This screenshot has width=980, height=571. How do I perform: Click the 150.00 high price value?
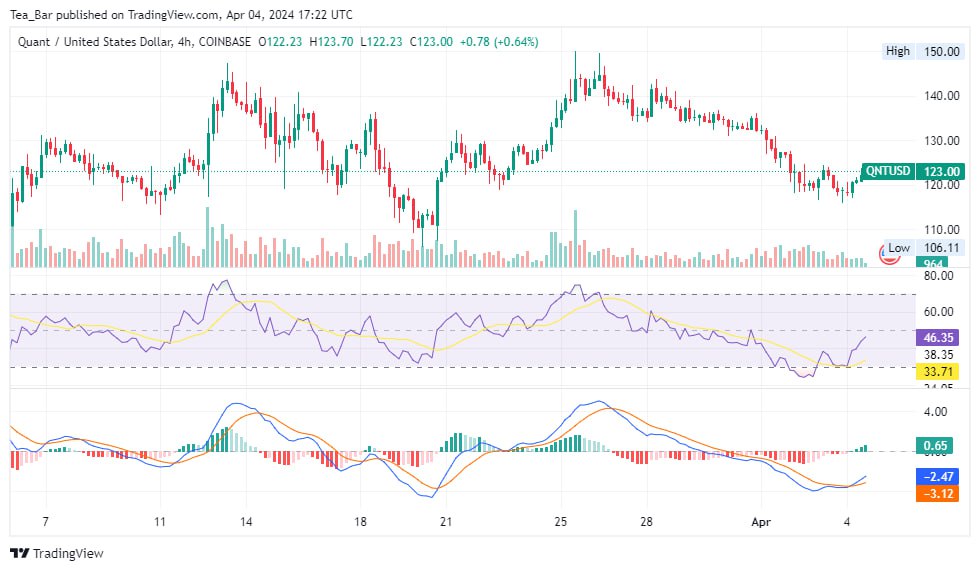(x=941, y=51)
